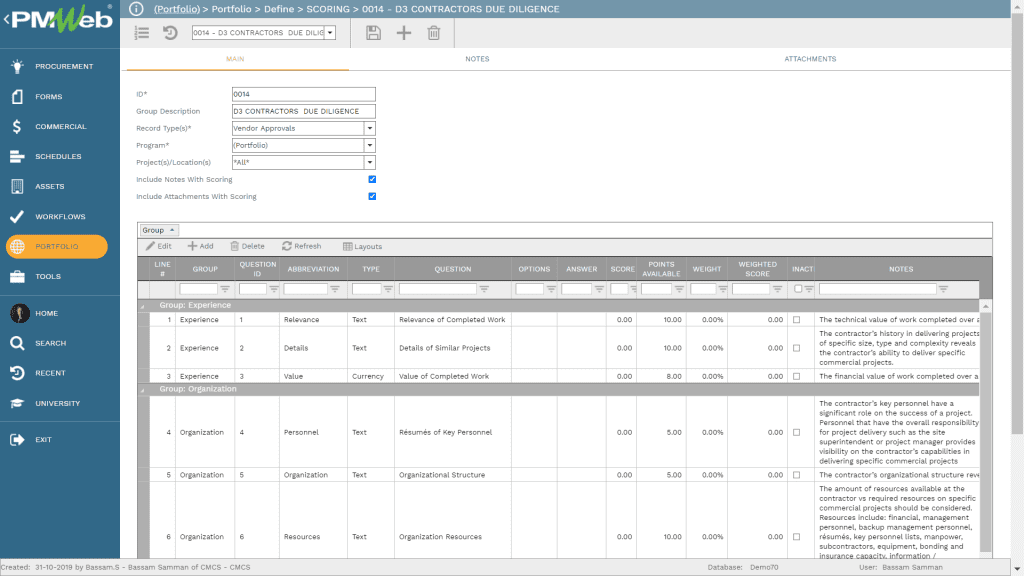Save the record with the disk icon

tap(373, 33)
